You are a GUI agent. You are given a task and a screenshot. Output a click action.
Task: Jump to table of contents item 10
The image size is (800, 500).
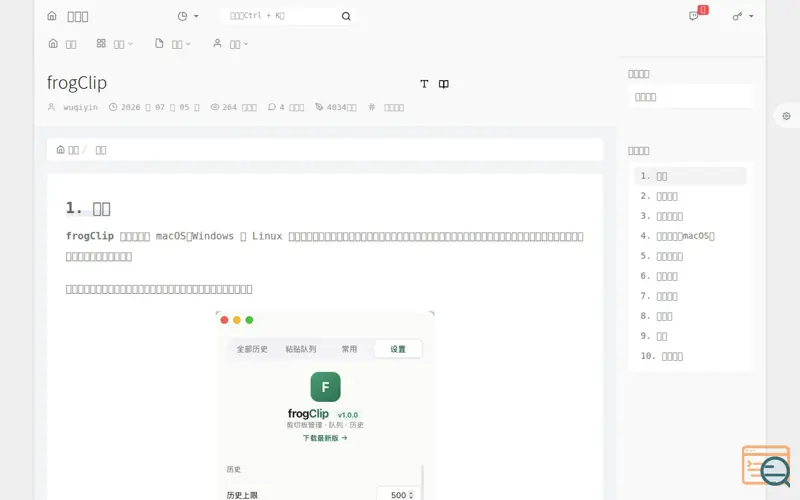pos(690,356)
